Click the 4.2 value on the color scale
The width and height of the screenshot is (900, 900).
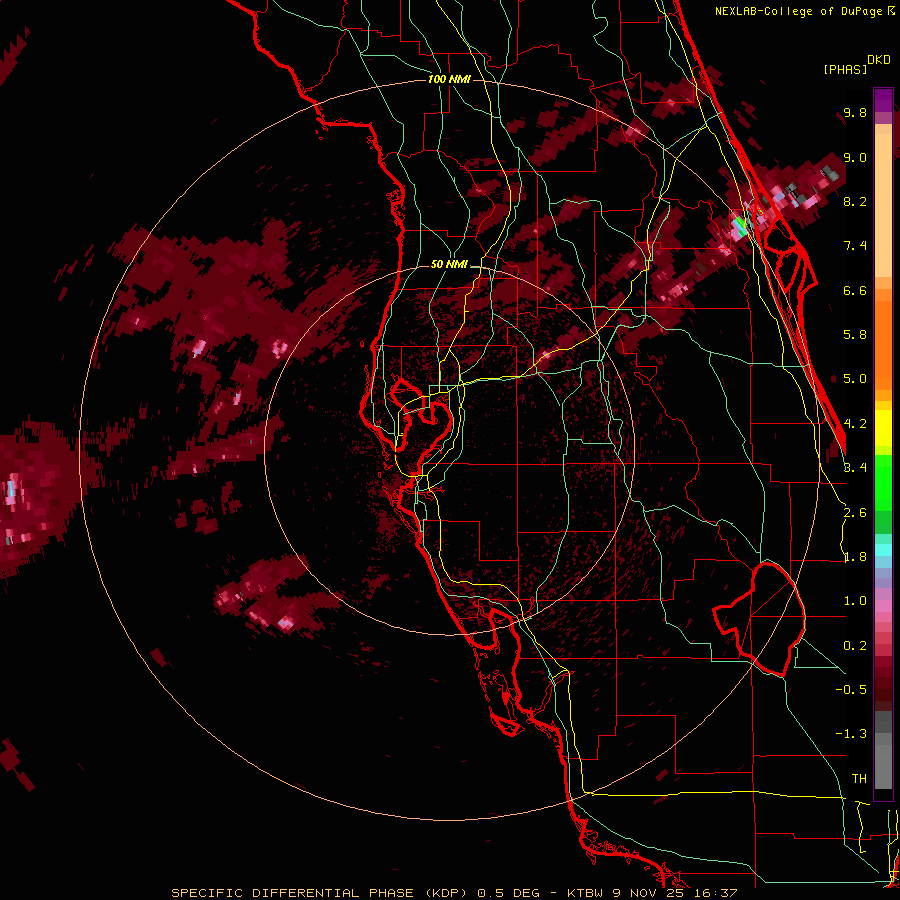855,424
